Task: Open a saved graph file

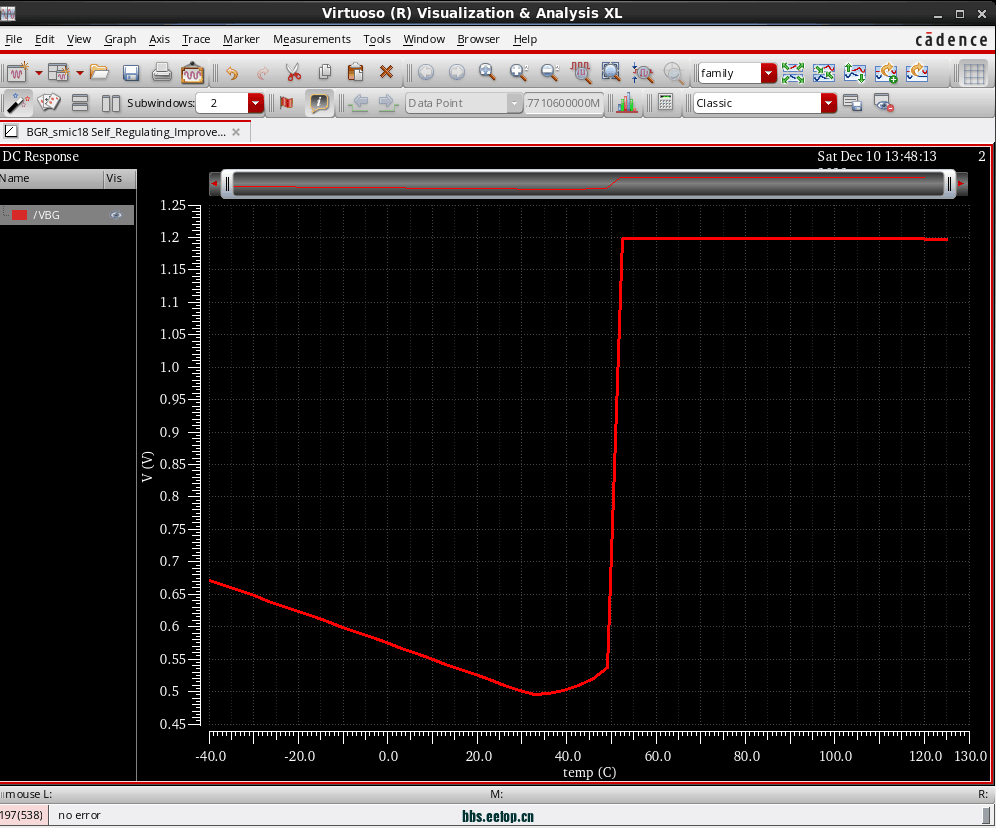Action: (x=100, y=72)
